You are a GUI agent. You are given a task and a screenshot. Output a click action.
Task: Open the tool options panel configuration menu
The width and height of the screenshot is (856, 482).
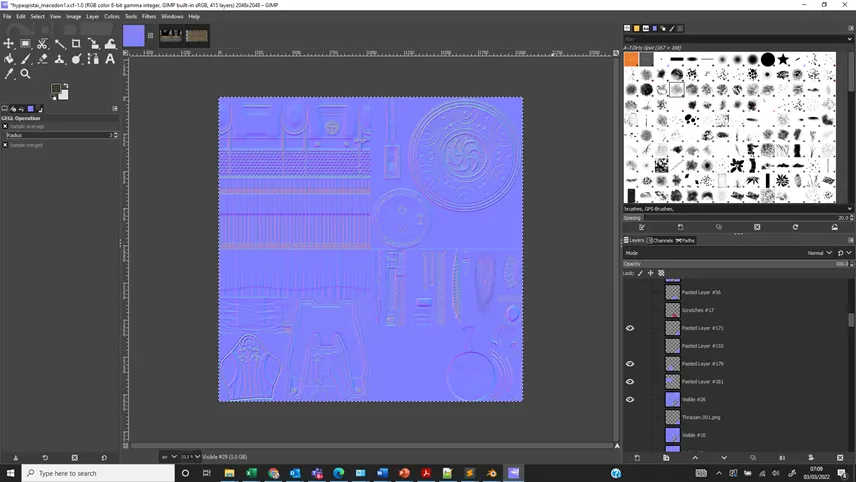[115, 109]
